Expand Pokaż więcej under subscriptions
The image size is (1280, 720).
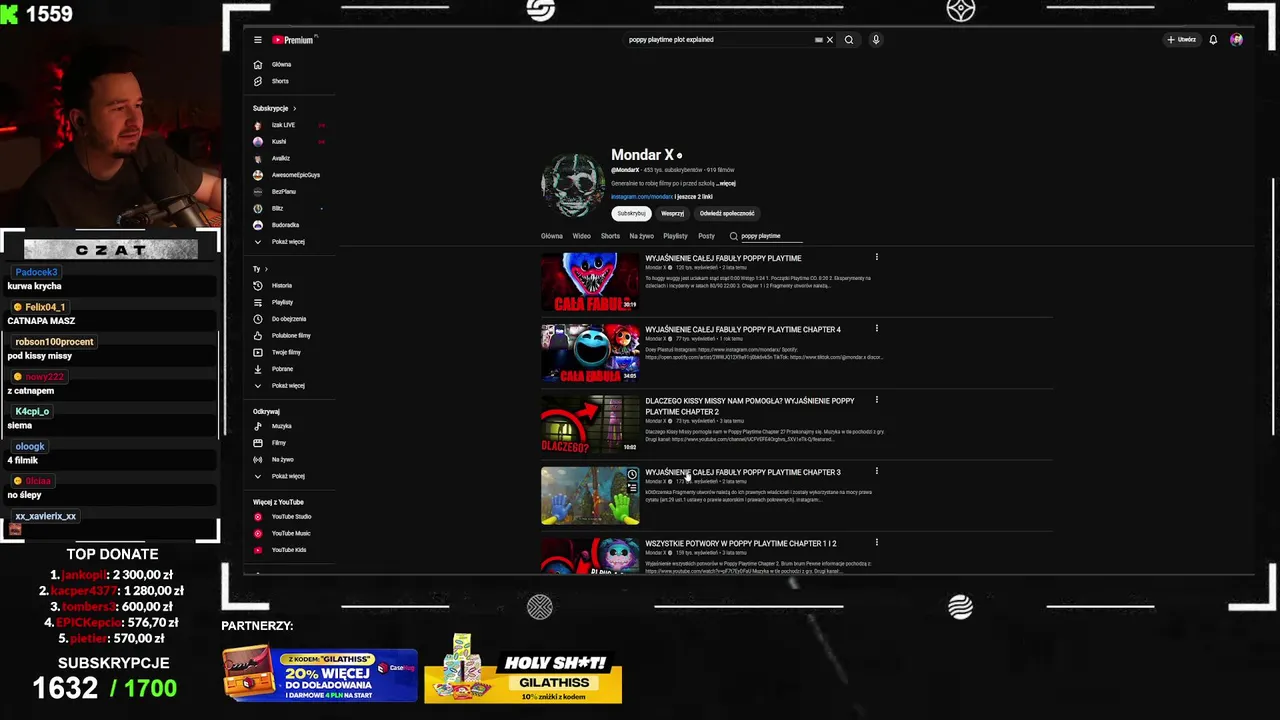(x=290, y=242)
